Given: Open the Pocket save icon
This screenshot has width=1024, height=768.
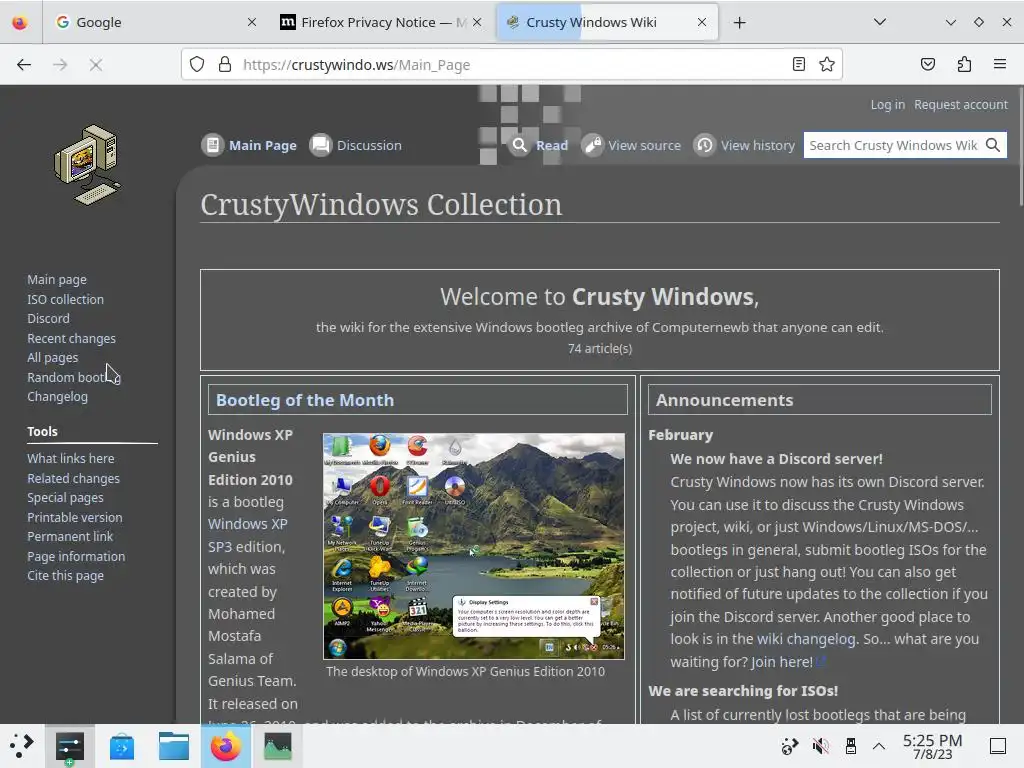Looking at the screenshot, I should tap(928, 64).
